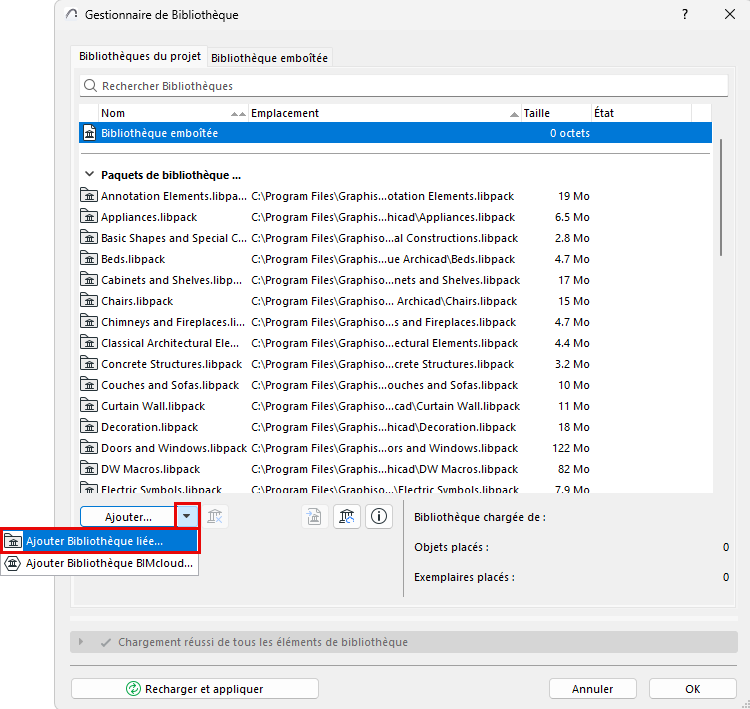The image size is (750, 709).
Task: Click the 82 Mo size value
Action: [x=574, y=469]
